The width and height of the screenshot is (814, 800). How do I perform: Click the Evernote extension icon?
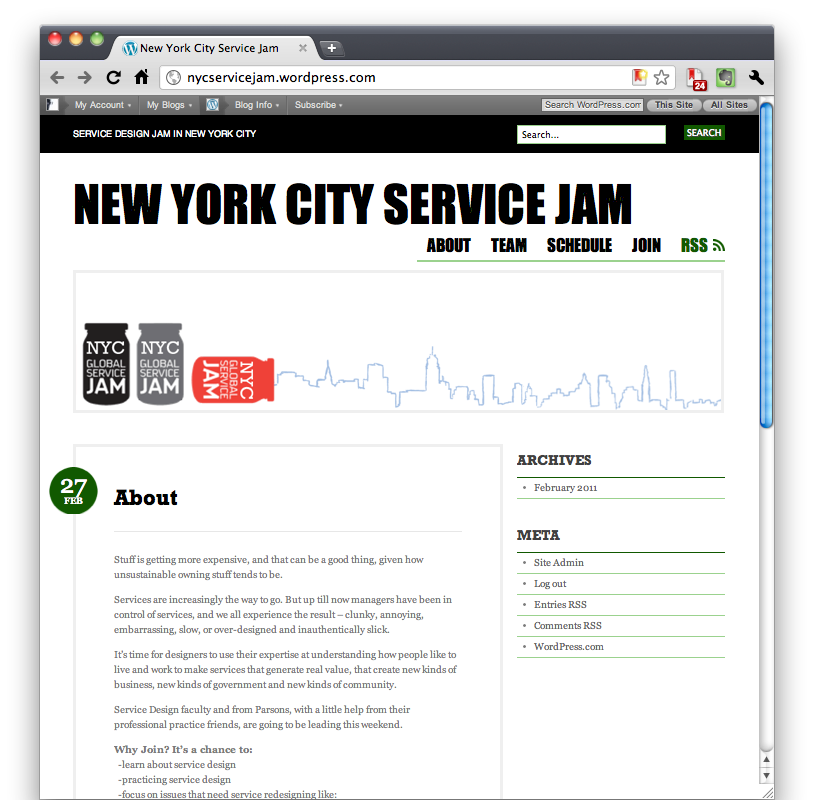(723, 77)
